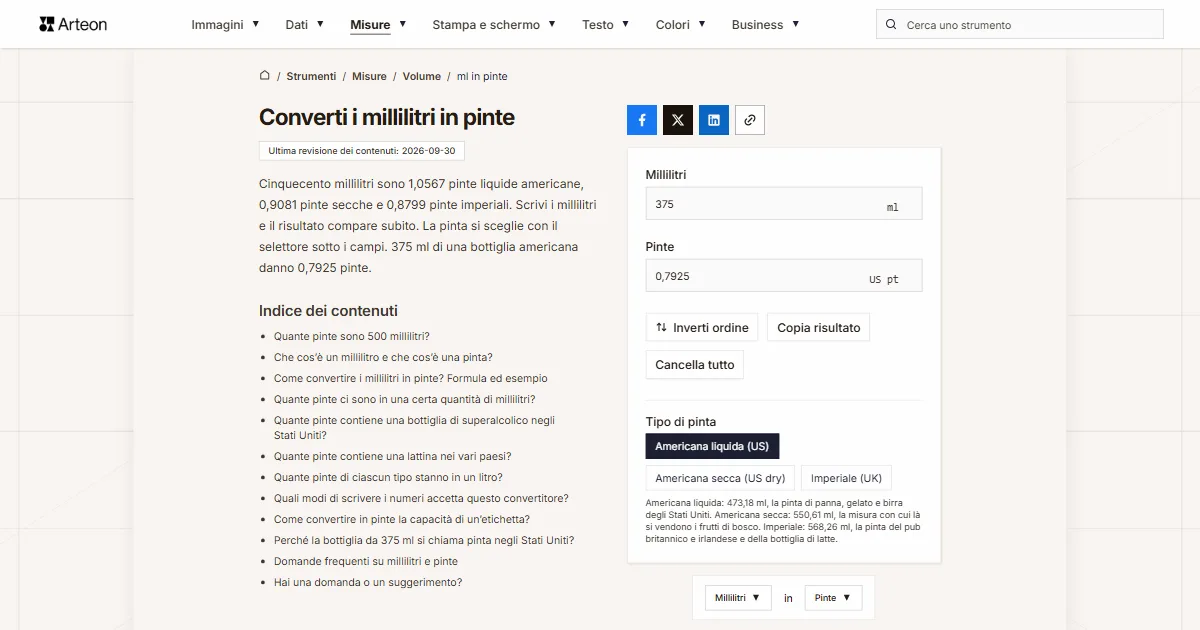Viewport: 1200px width, 630px height.
Task: Open 'Come convertire i millilitri in pinte?' link
Action: tap(411, 378)
